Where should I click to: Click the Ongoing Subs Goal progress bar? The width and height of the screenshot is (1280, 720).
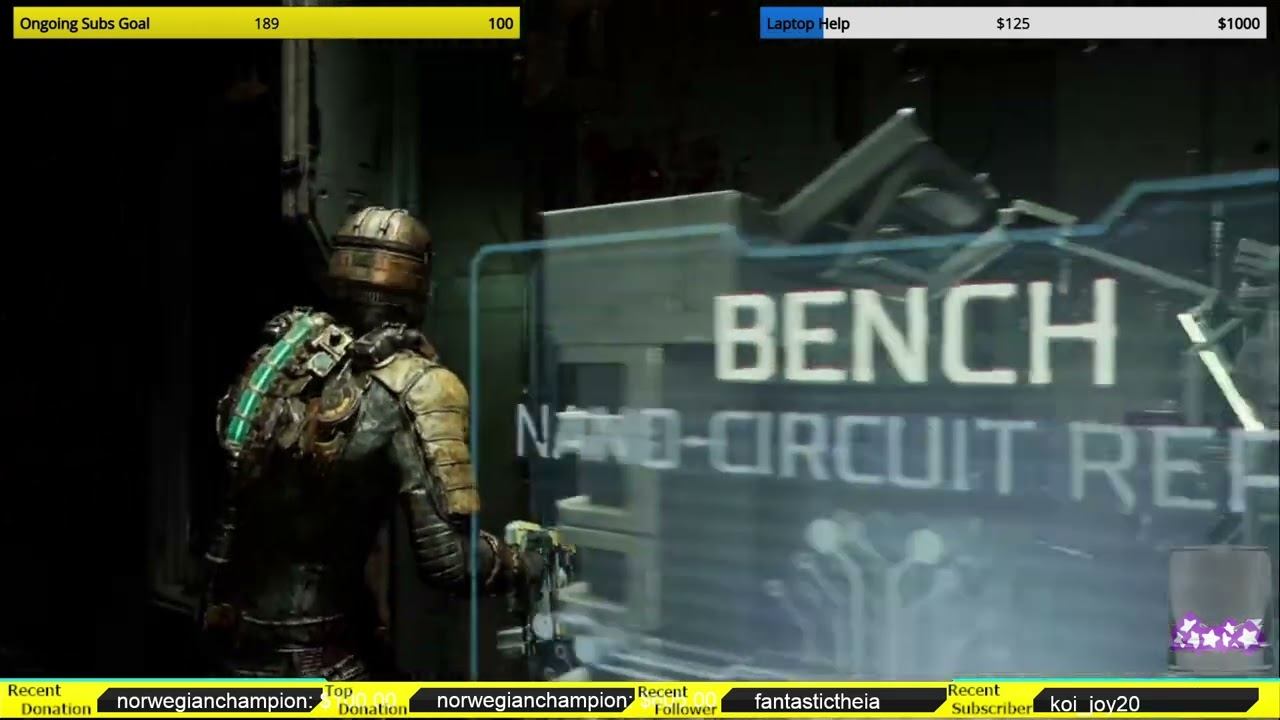[x=266, y=23]
